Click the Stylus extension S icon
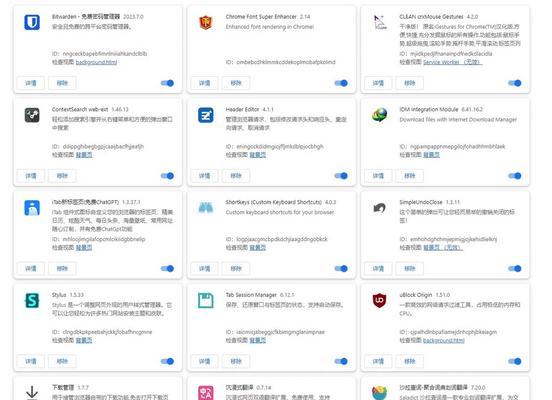The image size is (552, 400). (32, 300)
